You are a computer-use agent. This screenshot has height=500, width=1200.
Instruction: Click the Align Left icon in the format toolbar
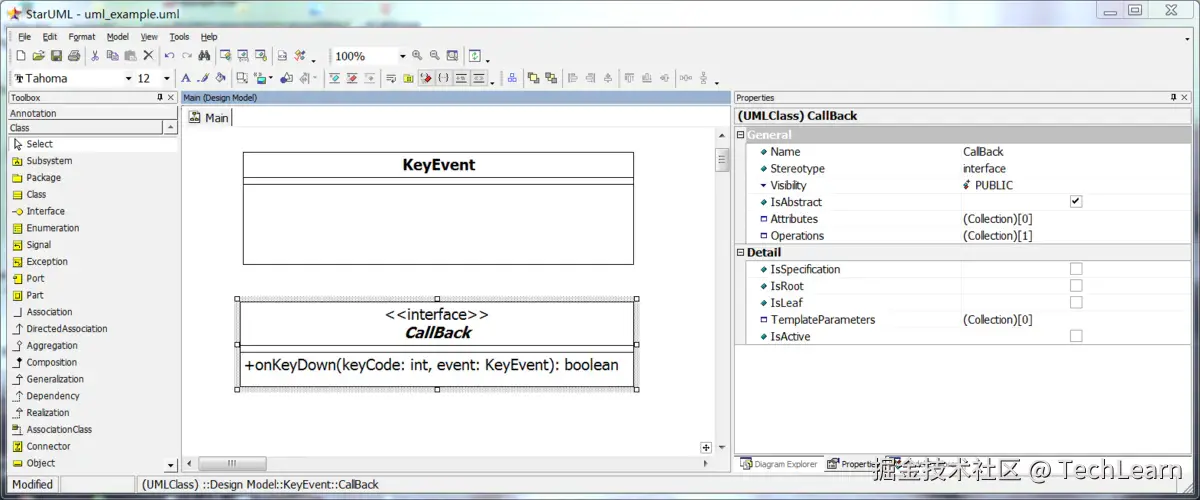[x=573, y=78]
